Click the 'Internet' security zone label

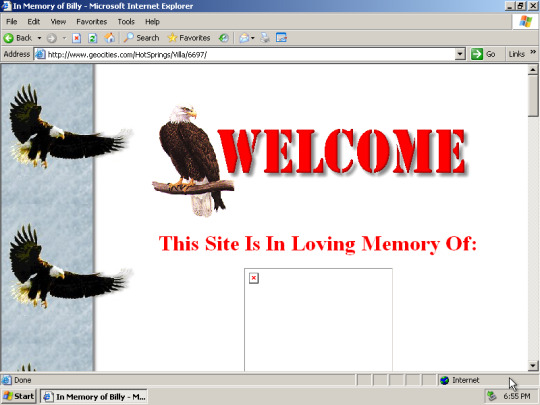coord(466,380)
